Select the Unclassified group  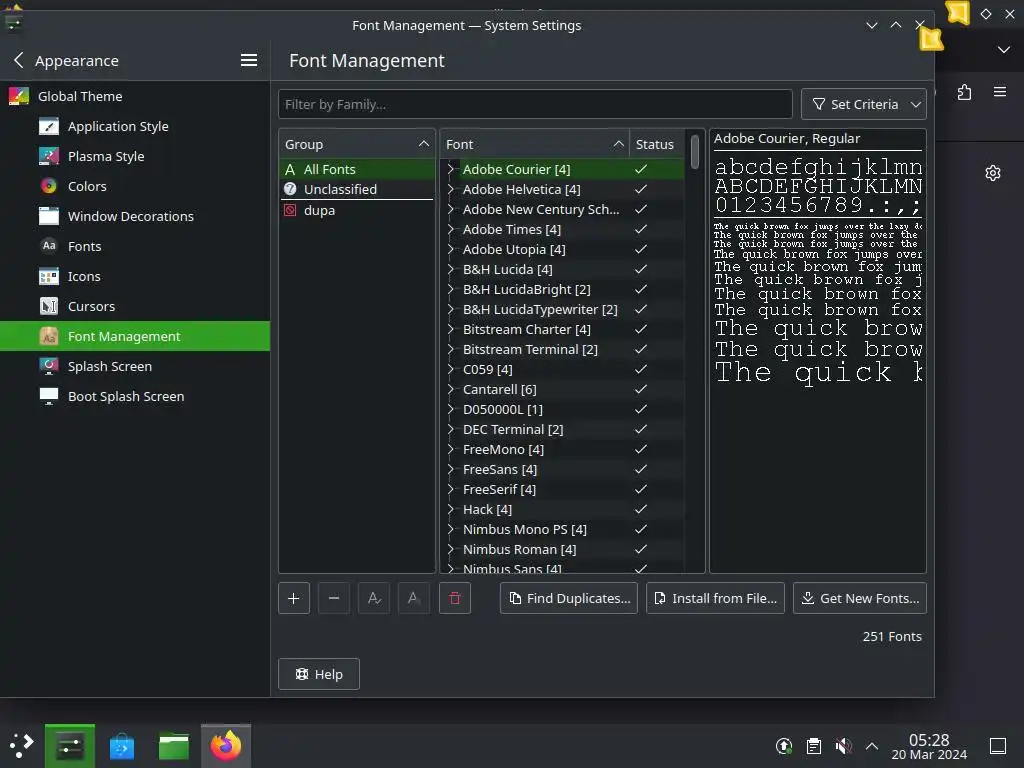357,189
